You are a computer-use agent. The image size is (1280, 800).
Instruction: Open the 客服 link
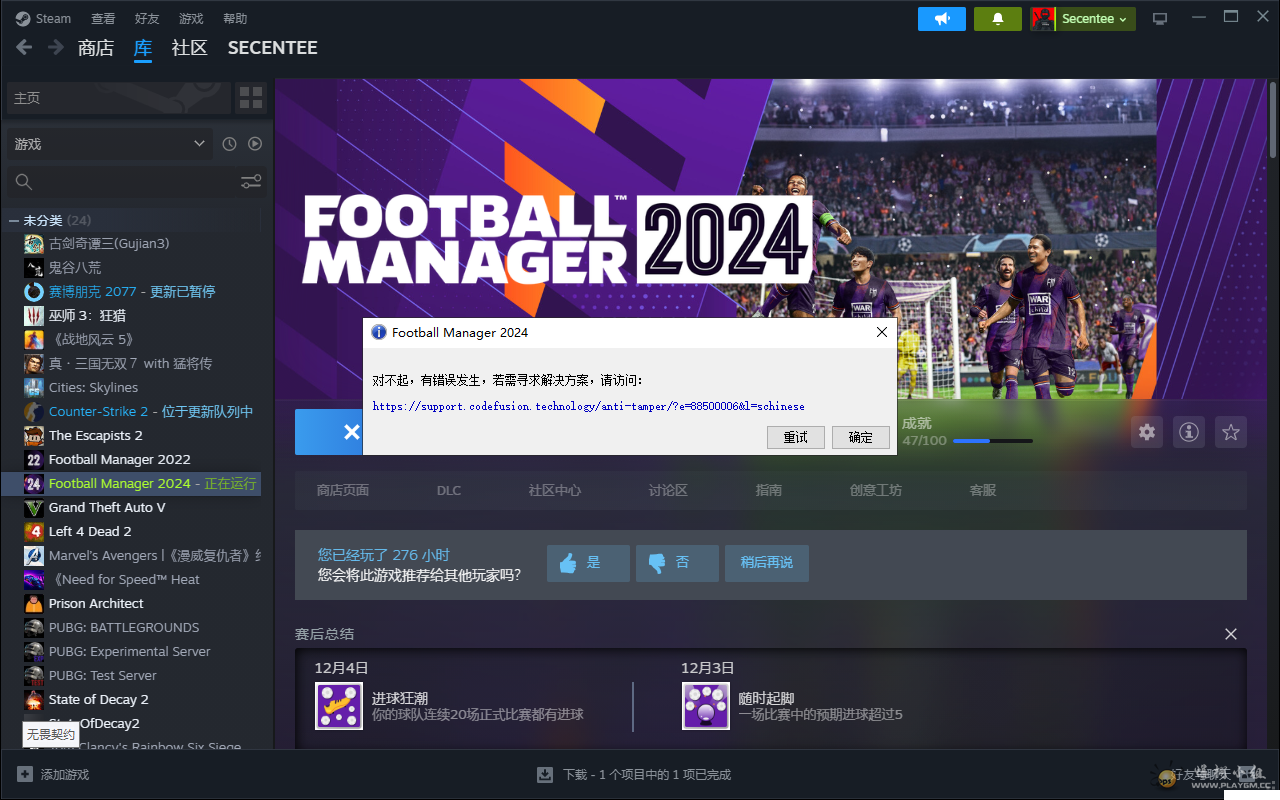click(983, 490)
